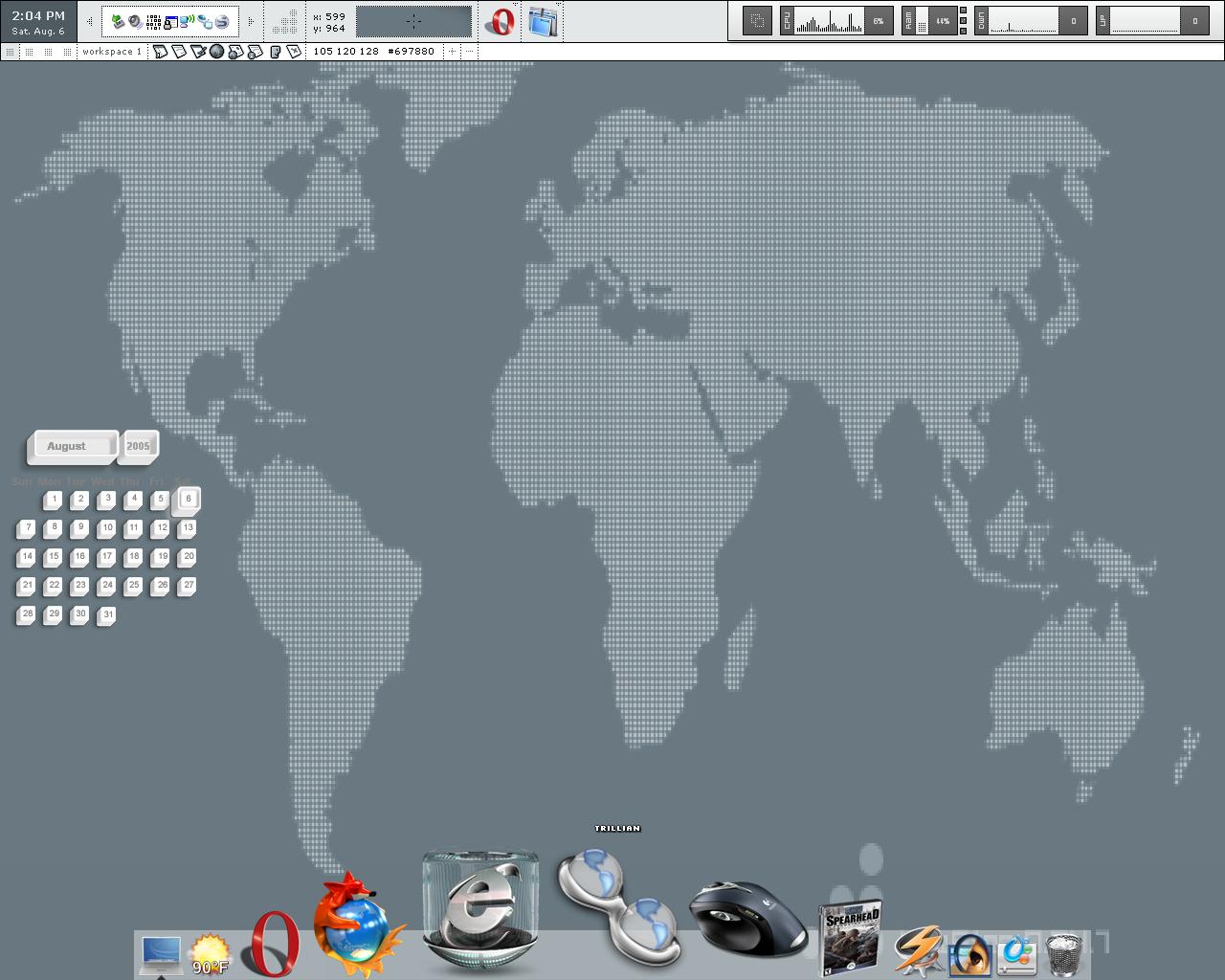This screenshot has height=980, width=1225.
Task: Click the Logitech mouse dock icon
Action: coord(748,919)
